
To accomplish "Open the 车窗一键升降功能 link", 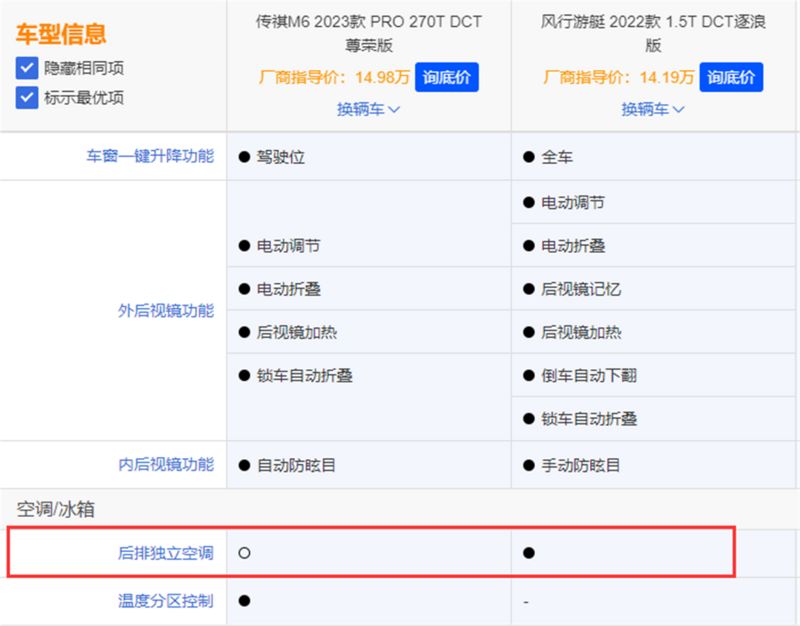I will click(x=151, y=156).
